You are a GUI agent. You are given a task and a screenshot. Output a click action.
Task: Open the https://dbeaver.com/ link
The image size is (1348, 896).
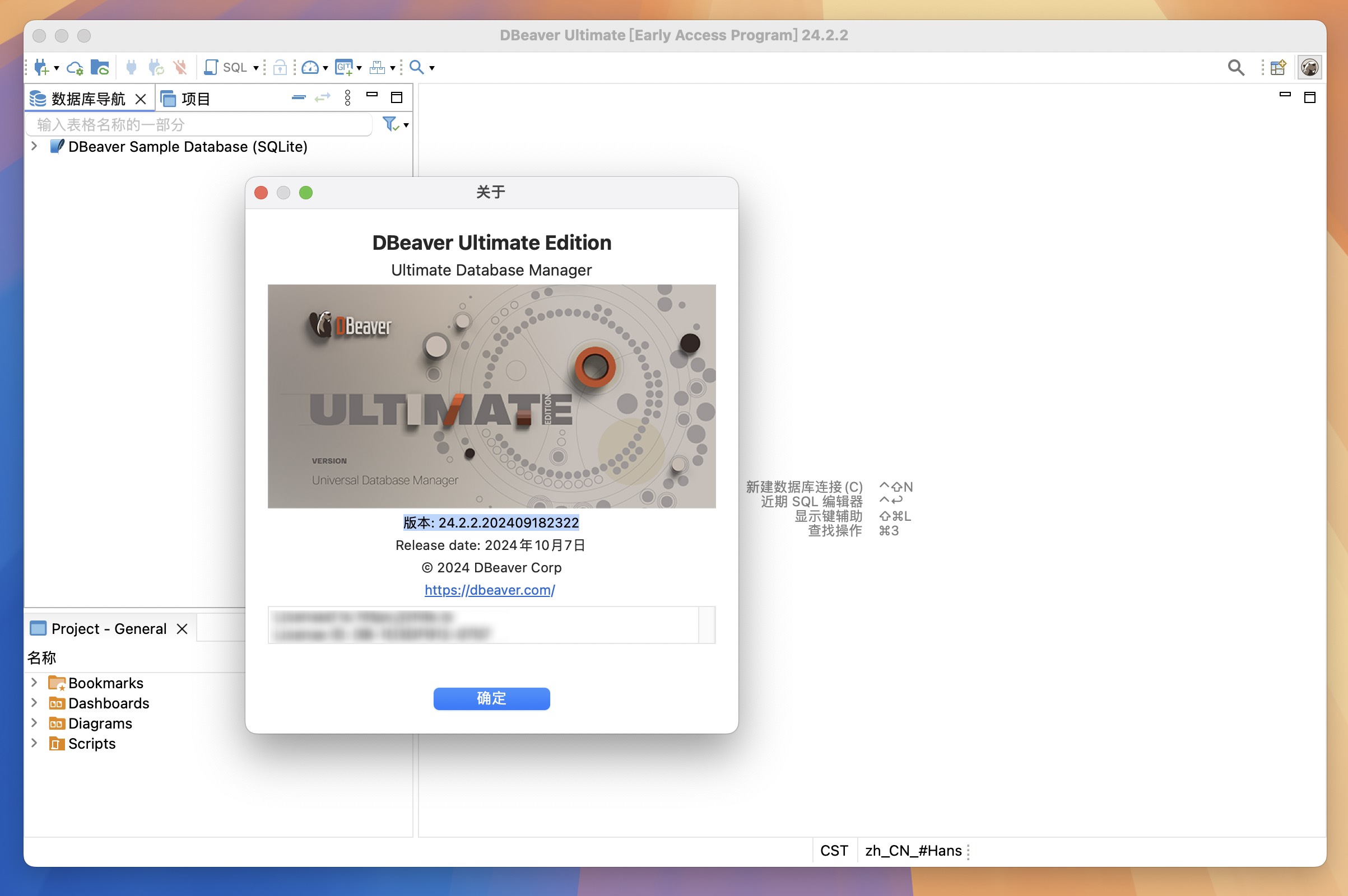pyautogui.click(x=490, y=590)
